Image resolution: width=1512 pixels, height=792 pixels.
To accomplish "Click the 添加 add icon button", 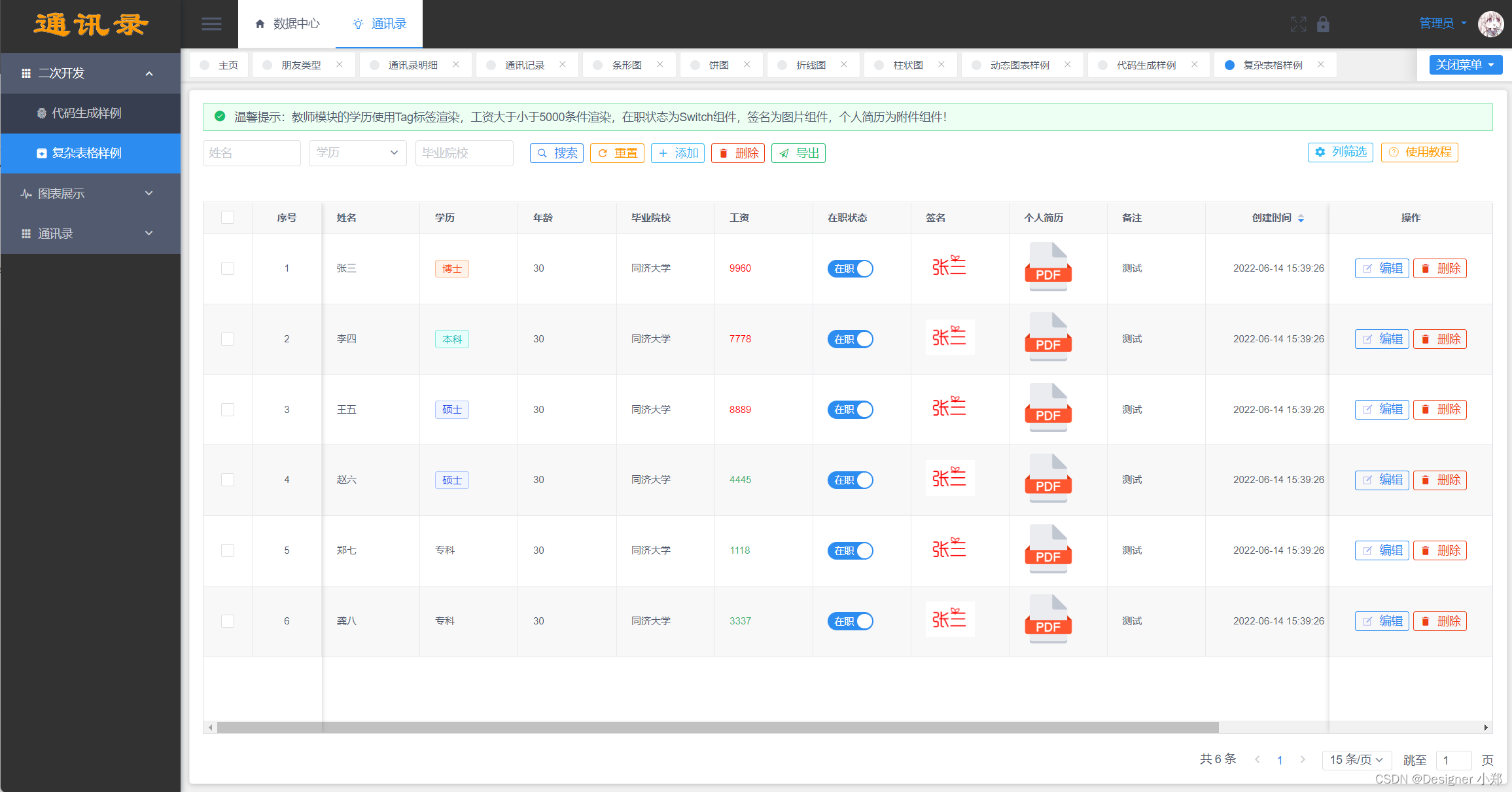I will 677,153.
